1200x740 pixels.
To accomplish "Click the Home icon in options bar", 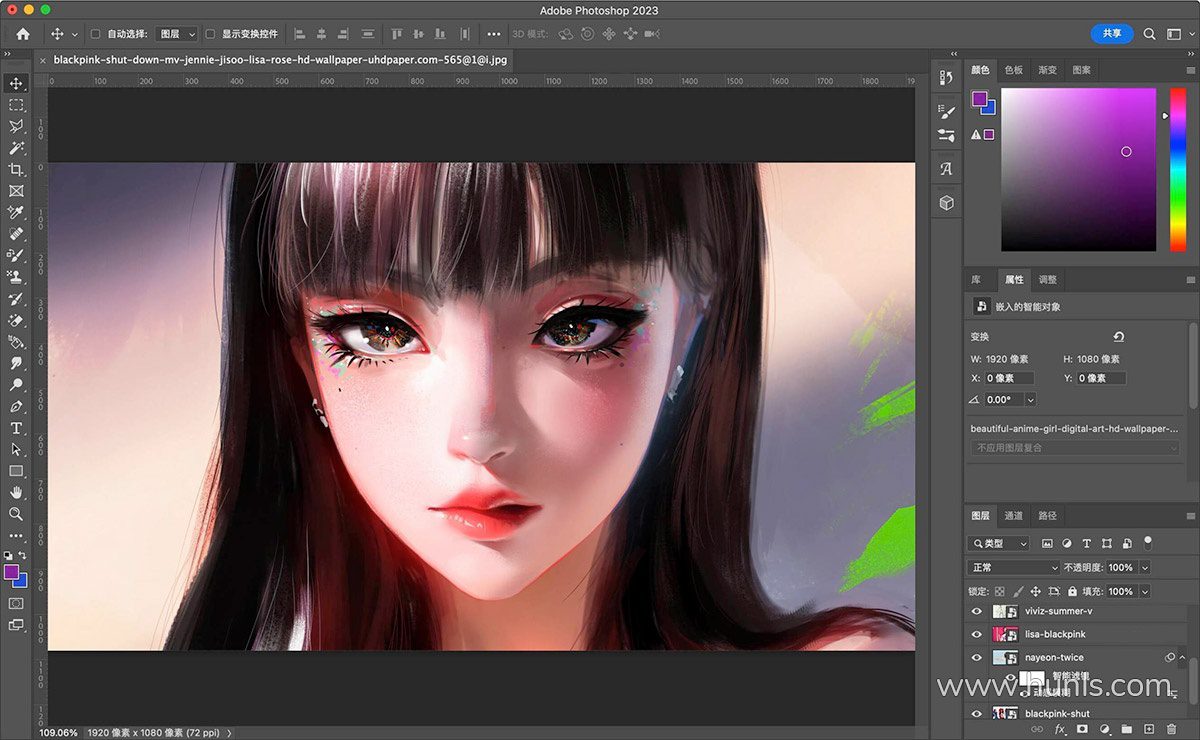I will coord(23,34).
